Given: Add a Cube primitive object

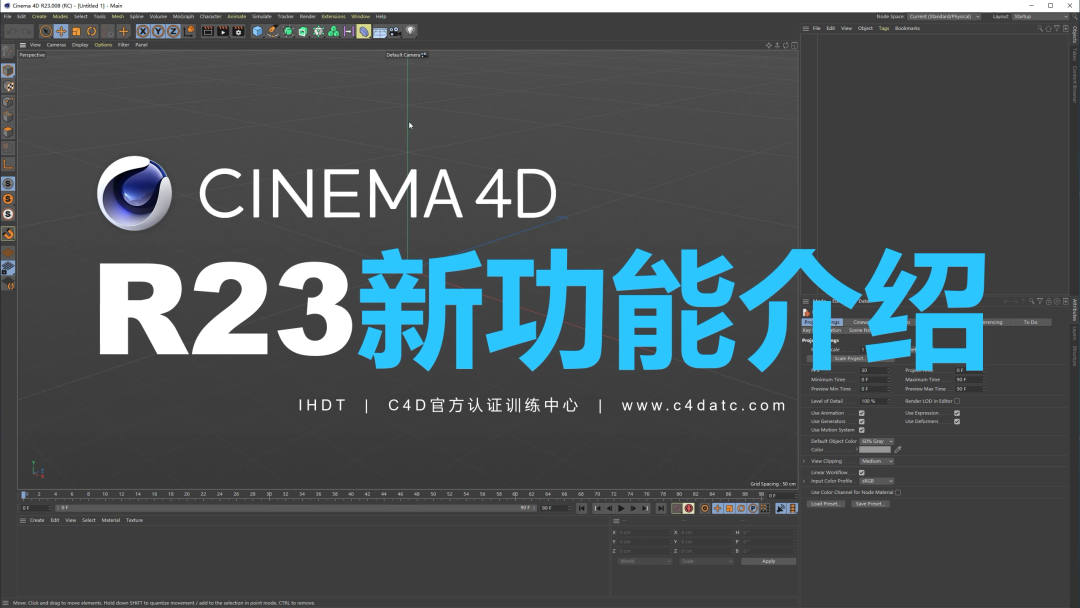Looking at the screenshot, I should pyautogui.click(x=257, y=31).
